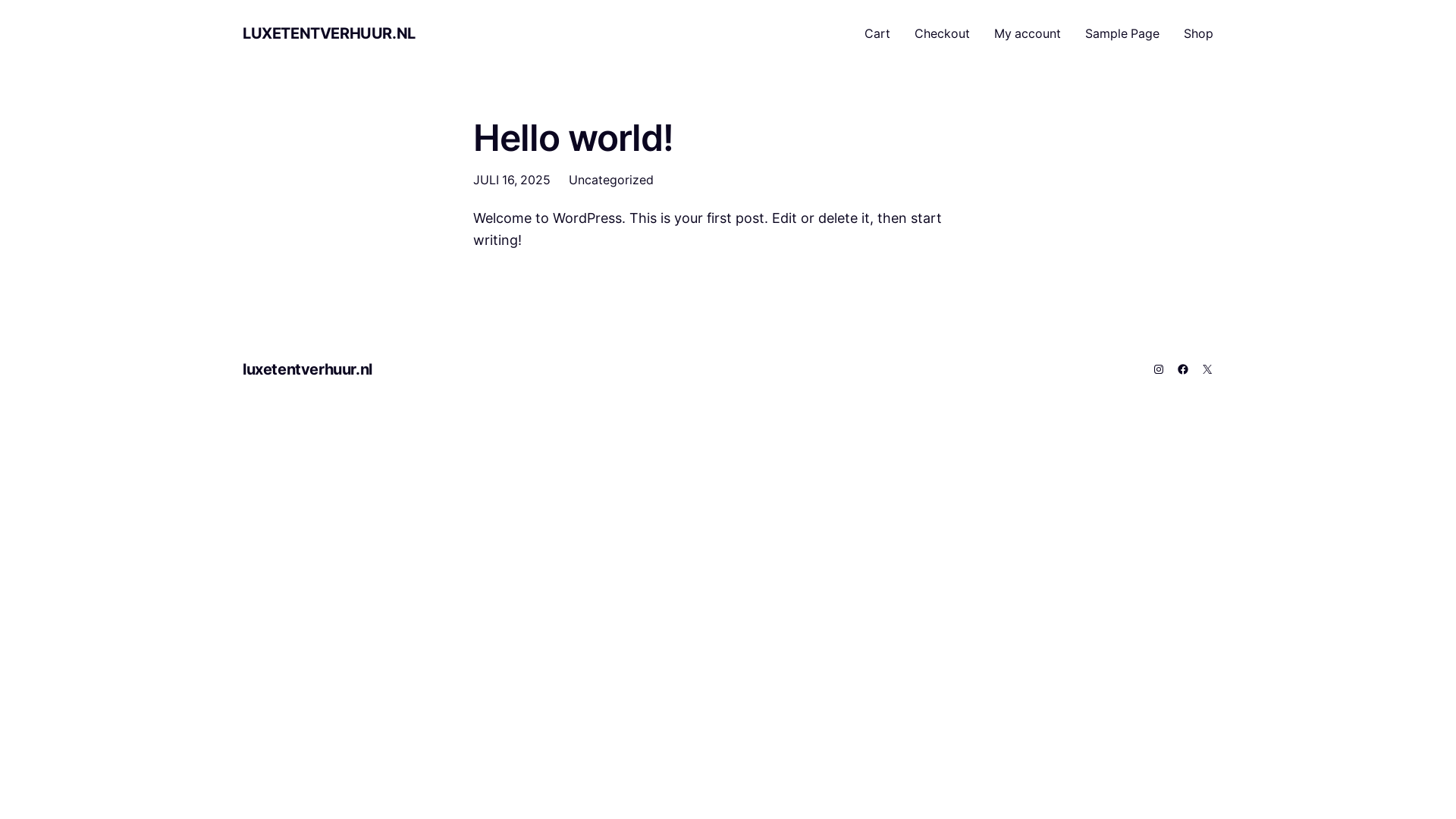Click the Hello world! post heading

(573, 138)
